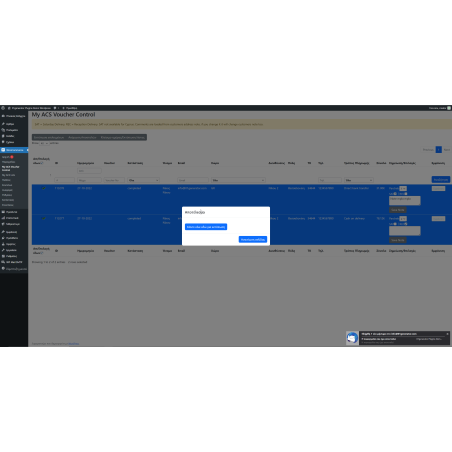Screen dimensions: 452x452
Task: Select the SAT radio in the first order row
Action: click(395, 194)
